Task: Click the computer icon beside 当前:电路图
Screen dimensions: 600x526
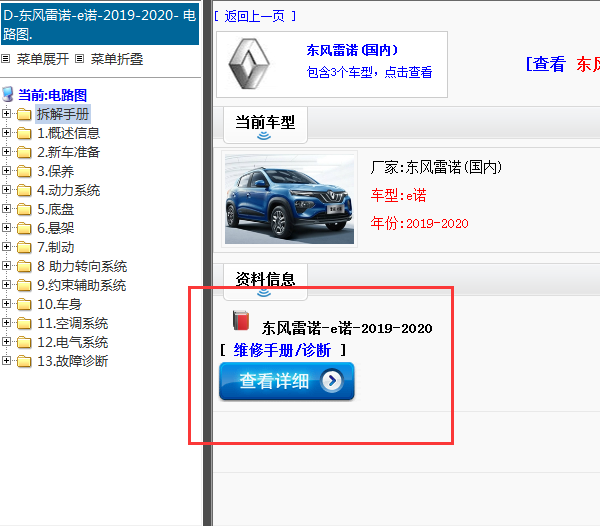Action: (8, 94)
